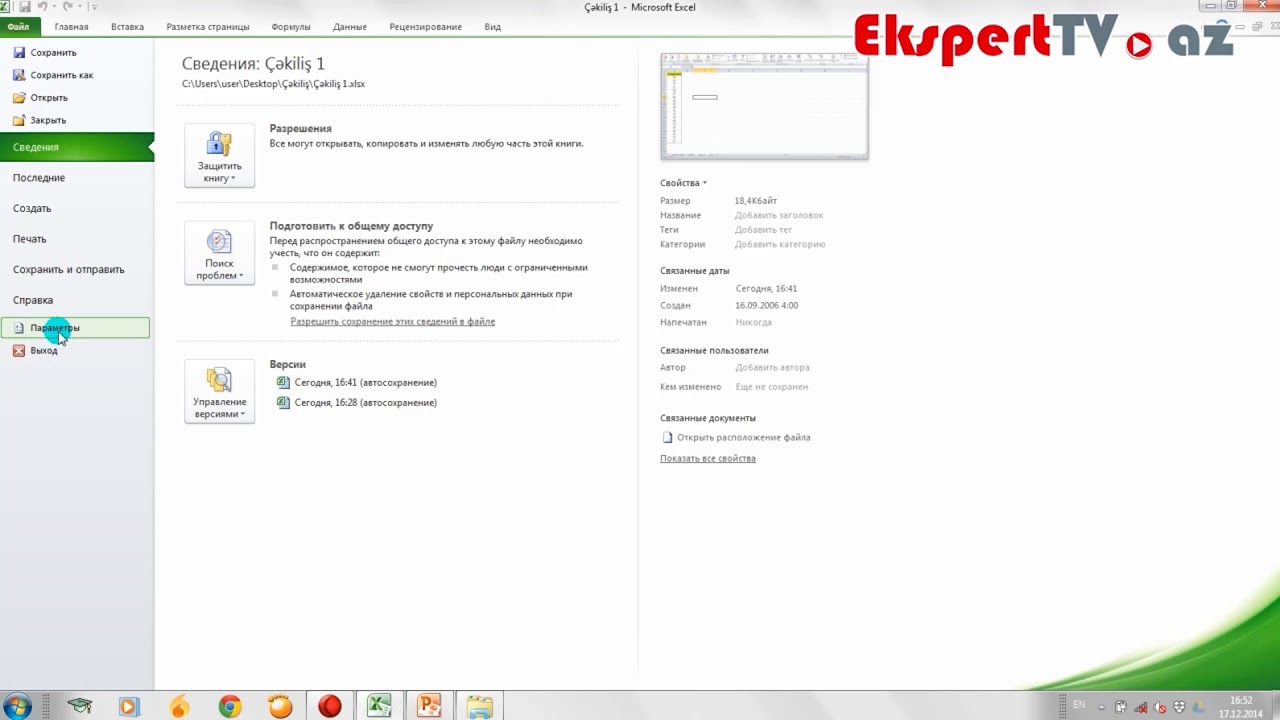The width and height of the screenshot is (1280, 720).
Task: Click the Файл ribbon tab
Action: pyautogui.click(x=19, y=27)
